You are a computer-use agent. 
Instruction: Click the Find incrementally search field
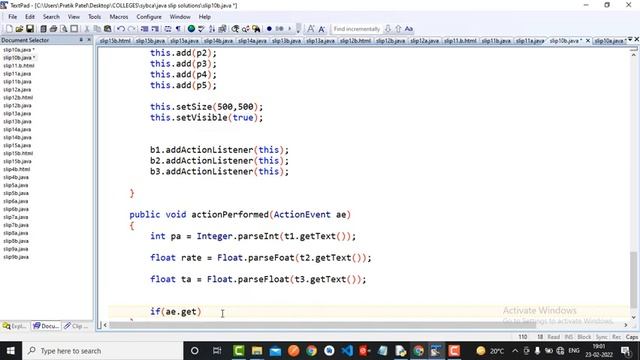pyautogui.click(x=356, y=29)
